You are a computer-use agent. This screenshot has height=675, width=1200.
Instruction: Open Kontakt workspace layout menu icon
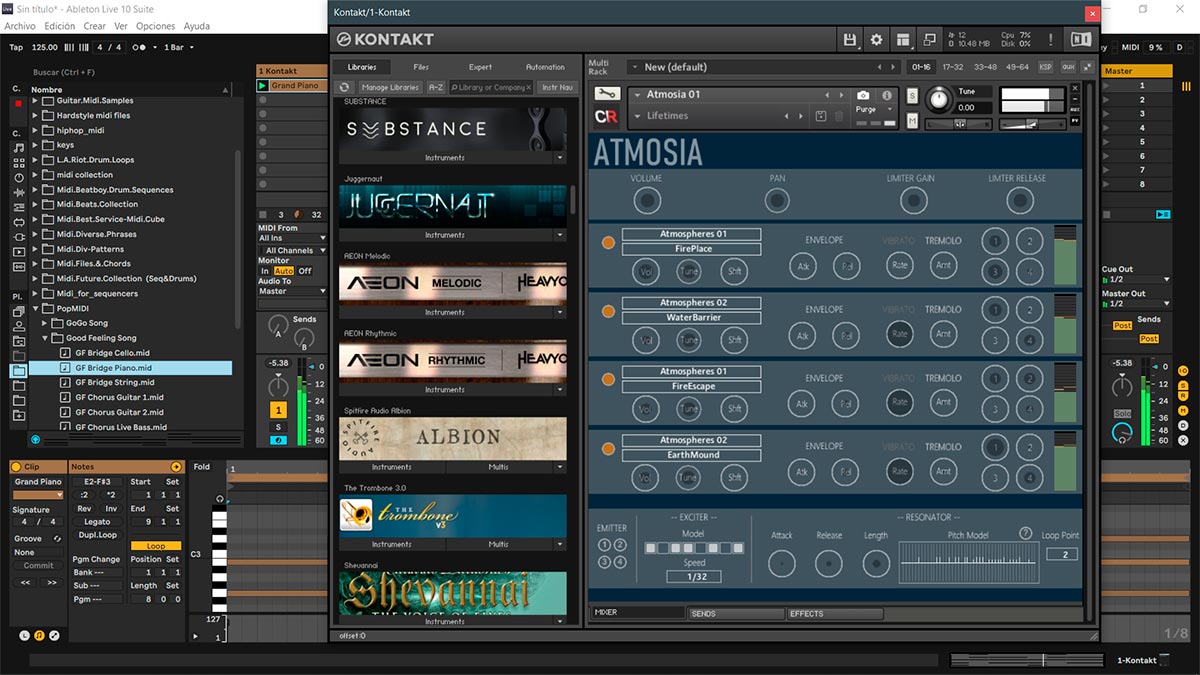[x=903, y=40]
